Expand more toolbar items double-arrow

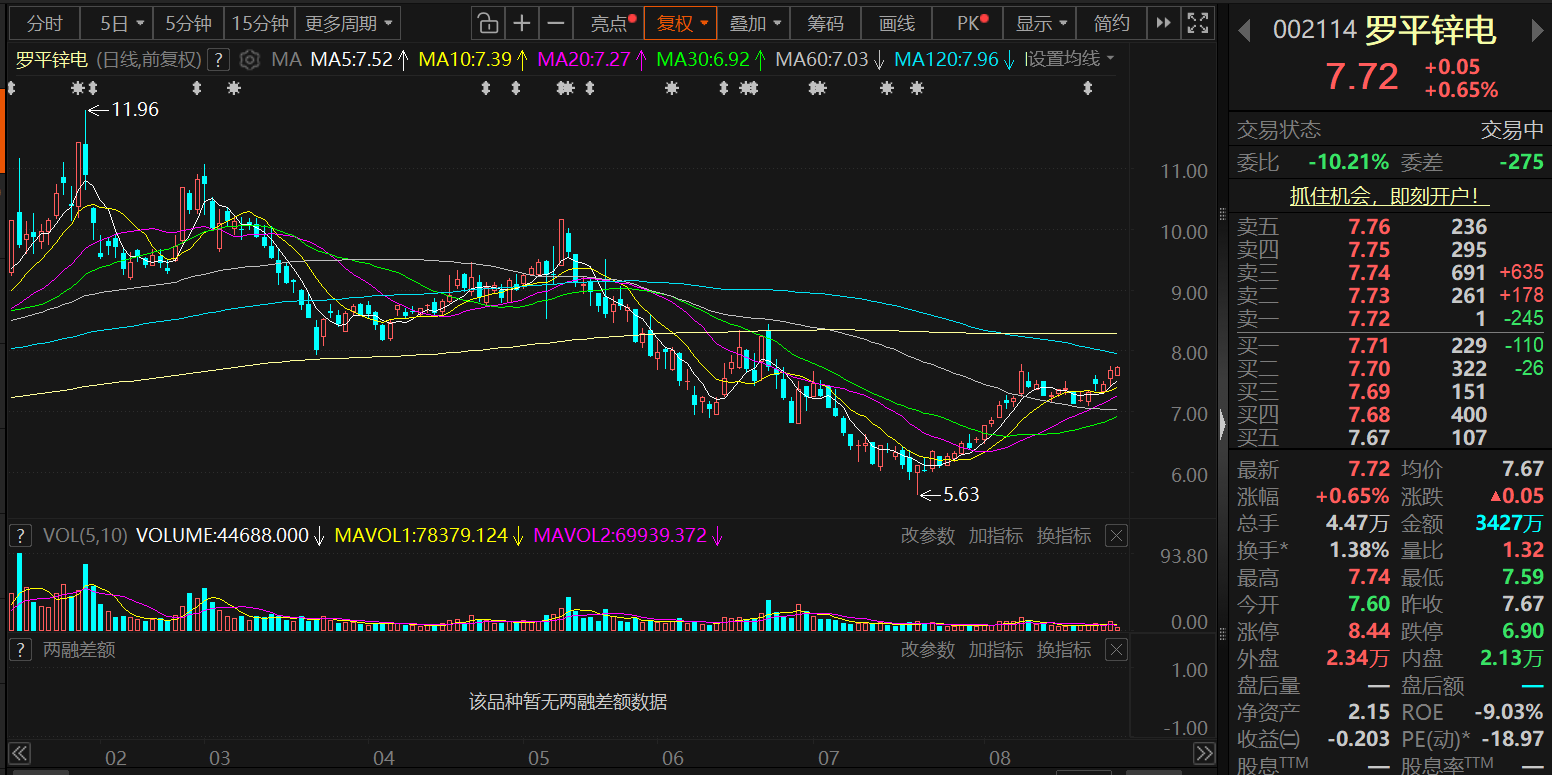(x=1162, y=23)
